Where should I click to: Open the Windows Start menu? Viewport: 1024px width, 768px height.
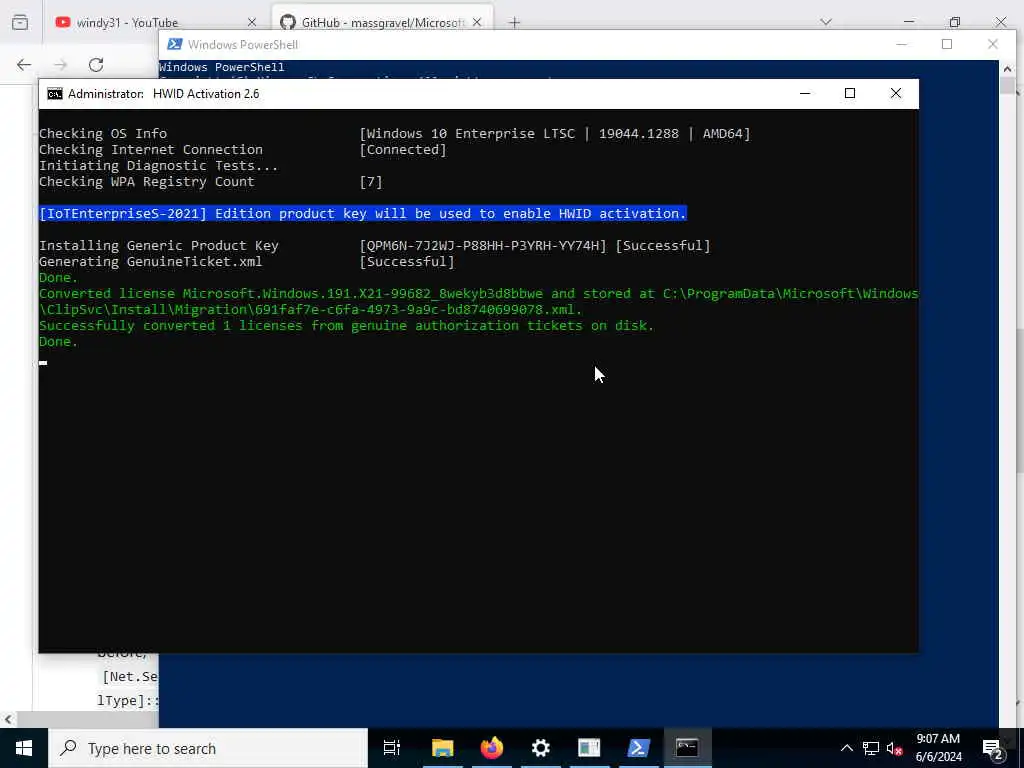tap(24, 748)
